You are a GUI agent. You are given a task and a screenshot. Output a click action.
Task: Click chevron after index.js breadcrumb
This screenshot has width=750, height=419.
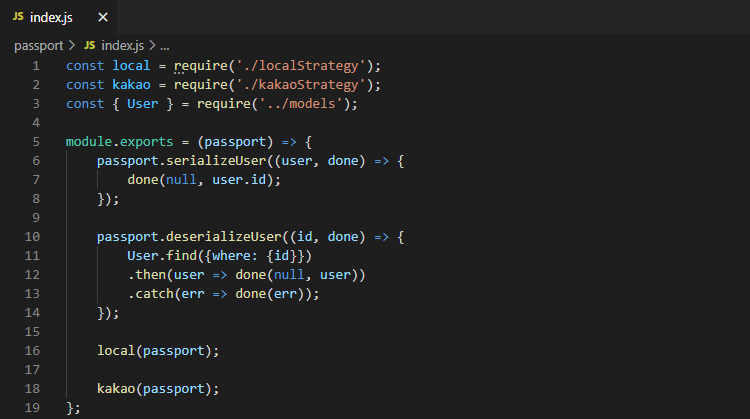(x=152, y=45)
